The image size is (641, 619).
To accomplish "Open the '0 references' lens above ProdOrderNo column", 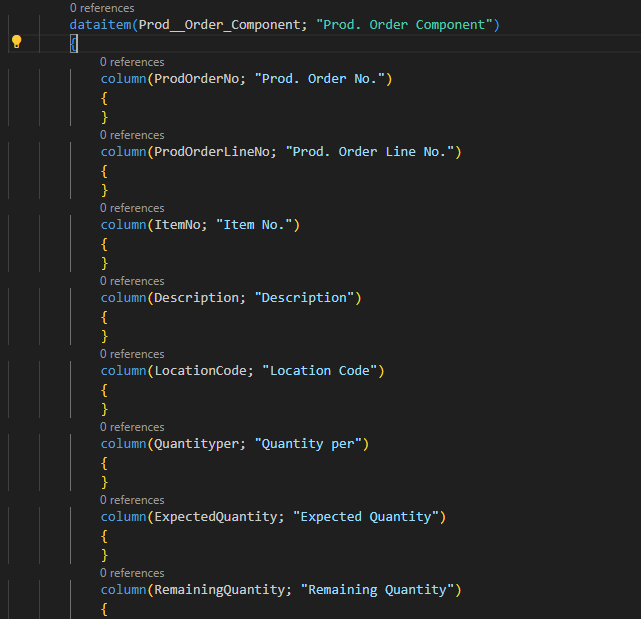I will [x=132, y=62].
